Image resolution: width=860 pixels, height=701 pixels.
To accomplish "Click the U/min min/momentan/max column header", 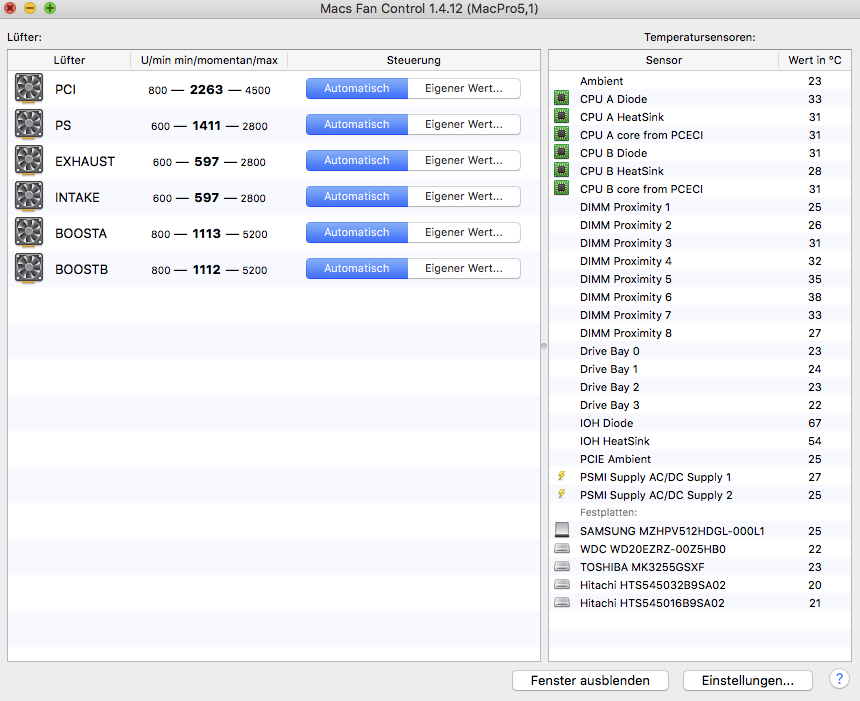I will click(x=209, y=60).
